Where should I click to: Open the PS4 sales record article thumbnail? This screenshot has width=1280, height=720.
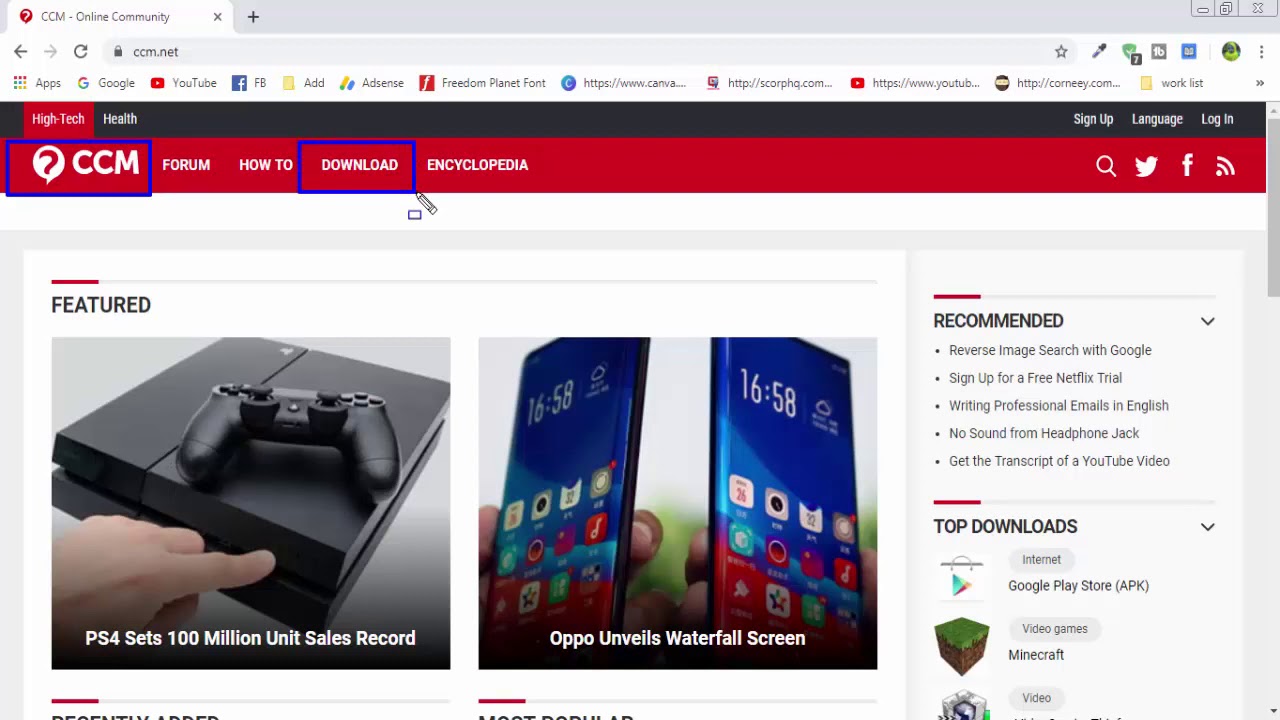point(251,503)
